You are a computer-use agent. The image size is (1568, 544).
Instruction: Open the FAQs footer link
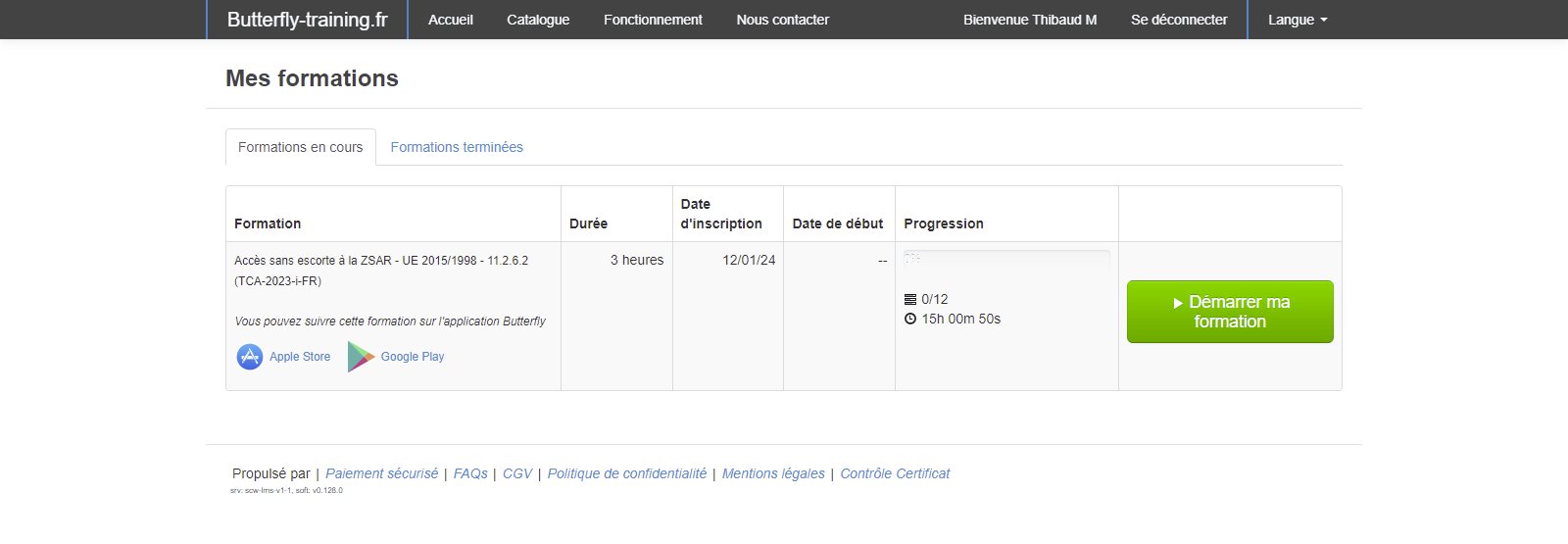coord(470,473)
